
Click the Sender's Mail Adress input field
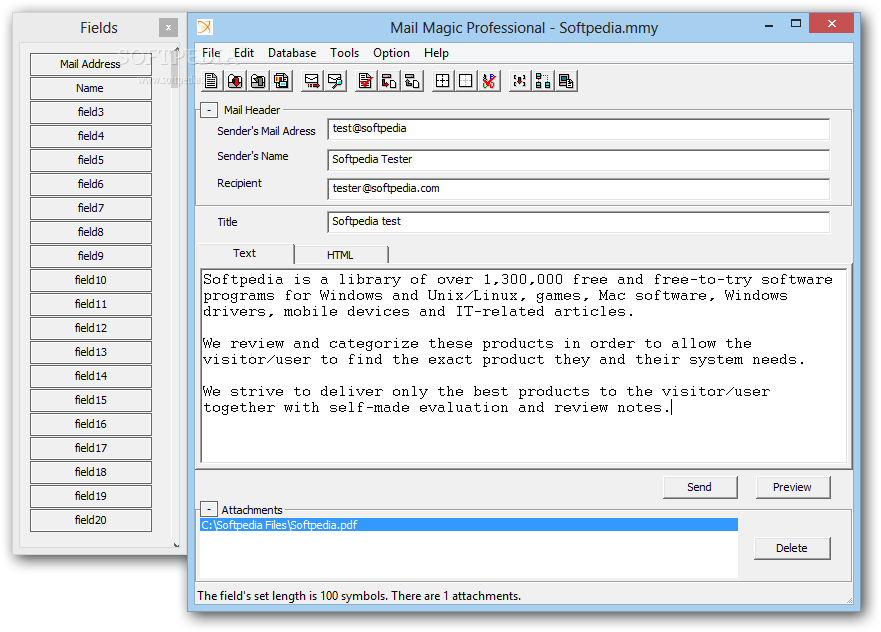pyautogui.click(x=578, y=129)
